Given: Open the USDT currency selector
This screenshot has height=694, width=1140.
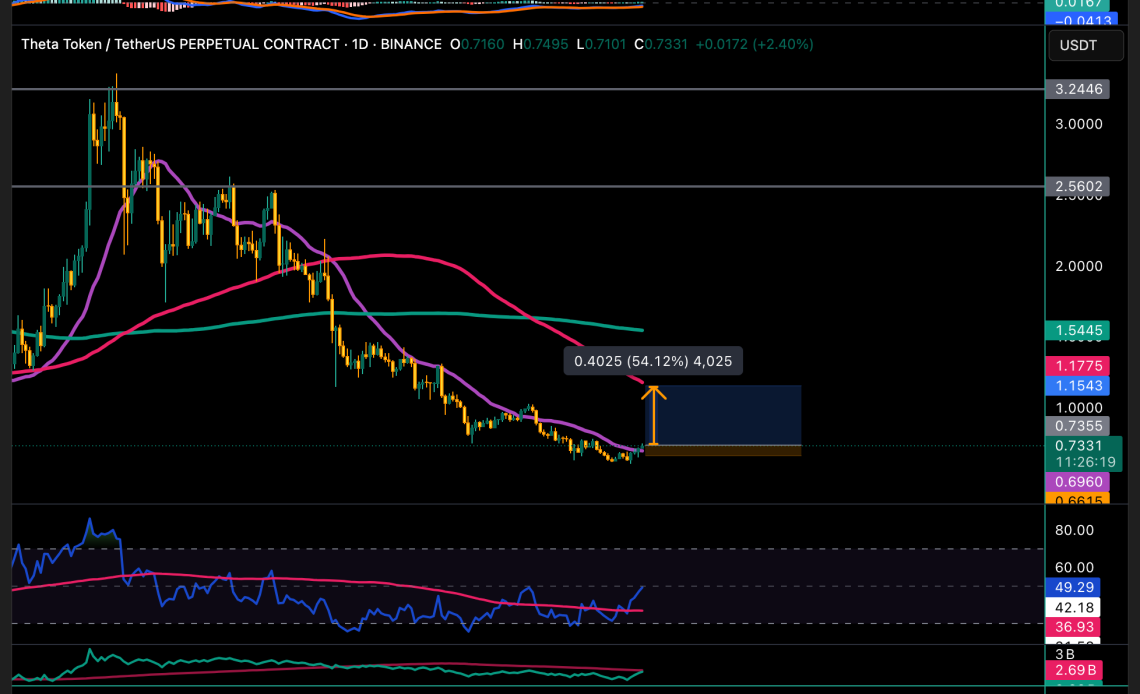Looking at the screenshot, I should 1078,45.
